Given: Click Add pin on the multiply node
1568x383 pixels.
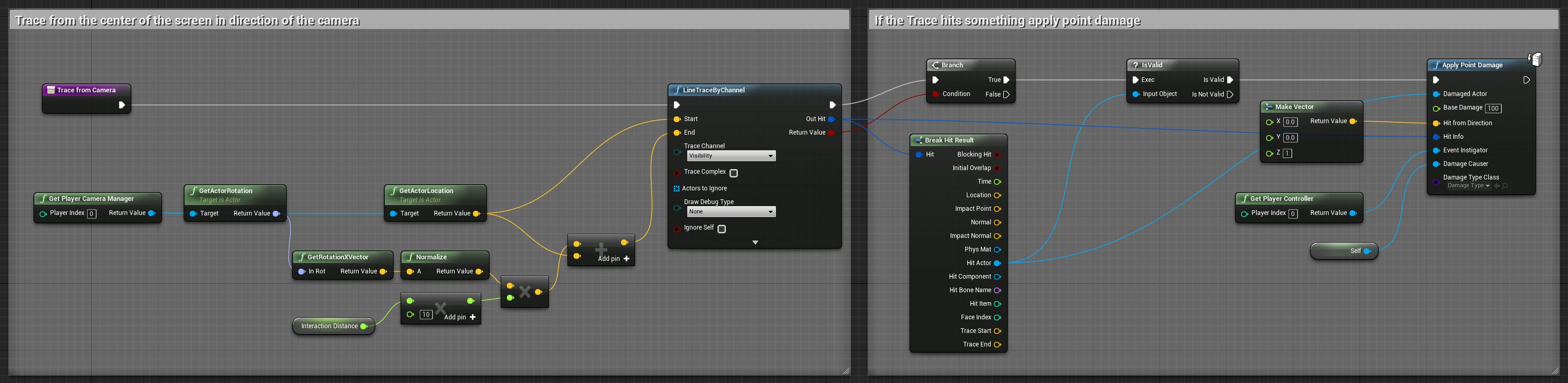Looking at the screenshot, I should [459, 317].
